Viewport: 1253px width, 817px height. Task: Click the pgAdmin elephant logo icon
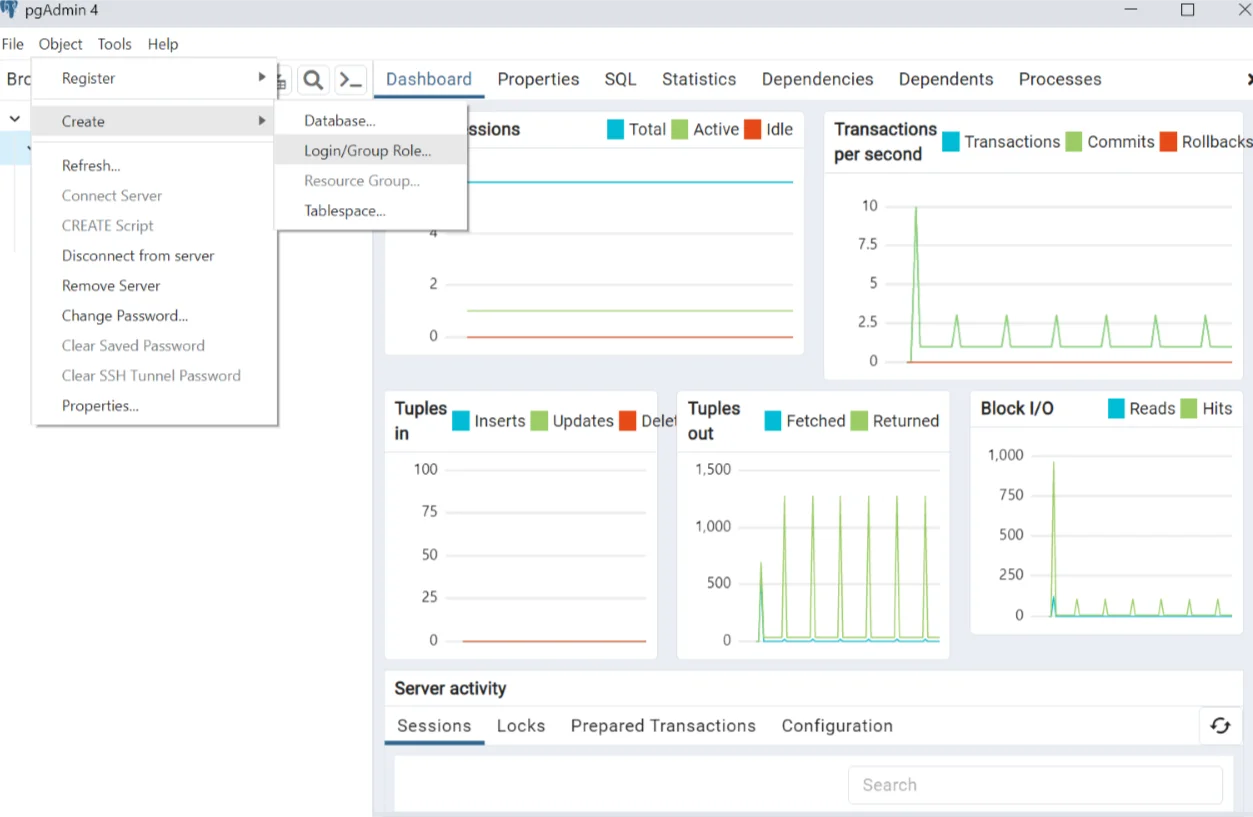[x=9, y=10]
